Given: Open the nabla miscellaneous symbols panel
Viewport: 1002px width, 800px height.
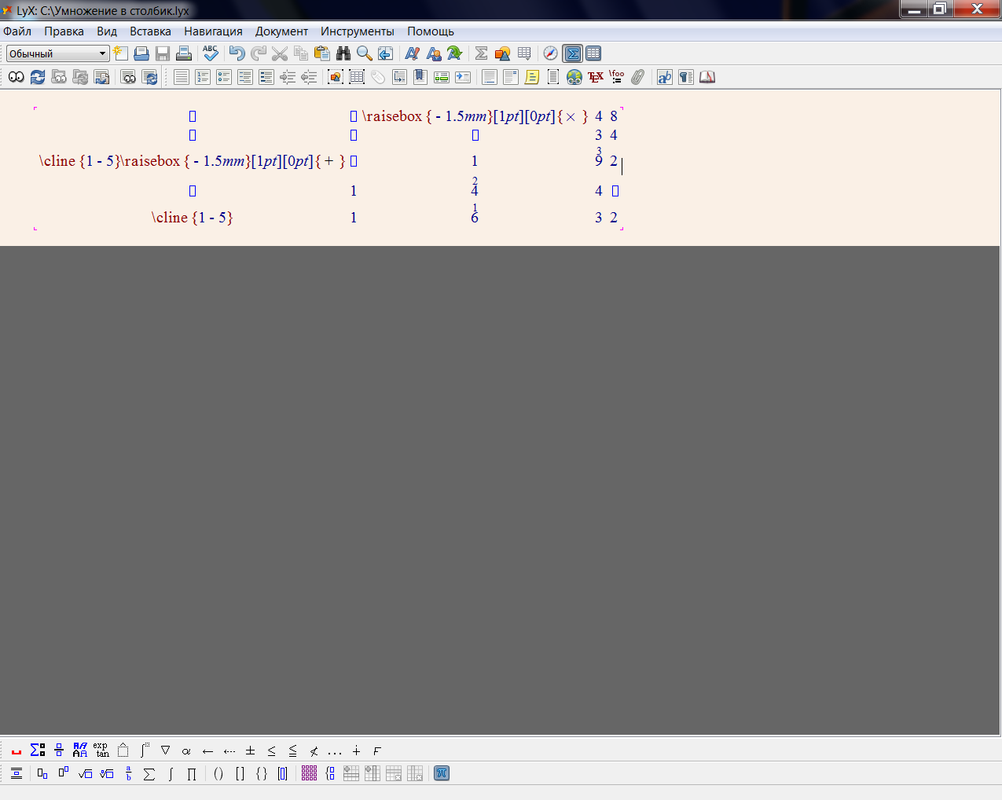Looking at the screenshot, I should (x=165, y=751).
